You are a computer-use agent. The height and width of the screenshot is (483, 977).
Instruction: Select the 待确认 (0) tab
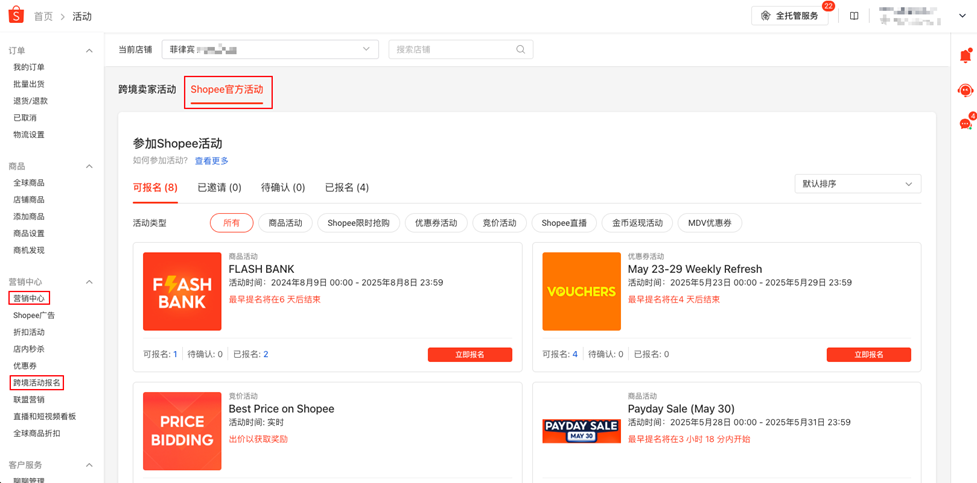283,187
